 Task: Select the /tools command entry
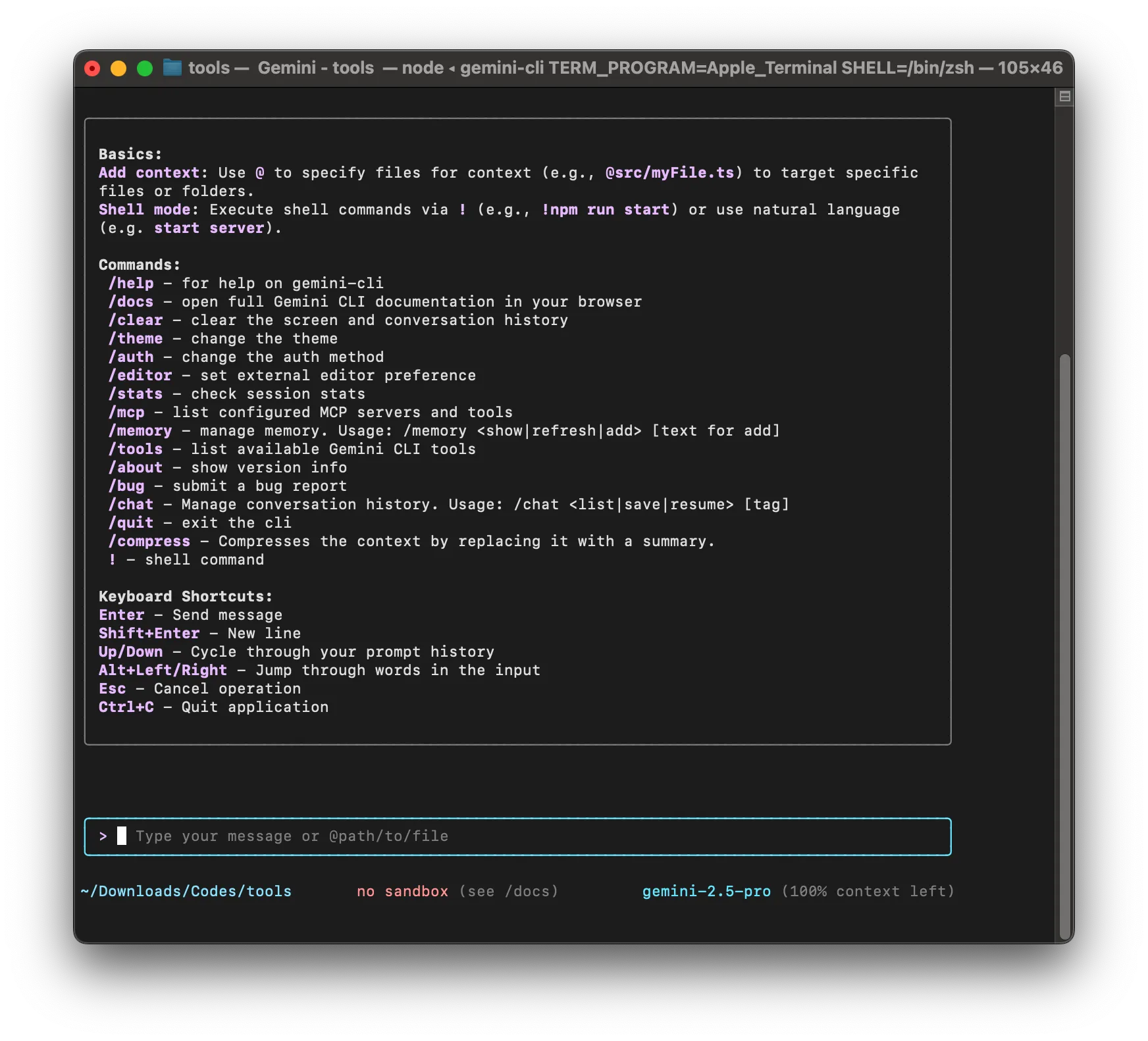(136, 449)
